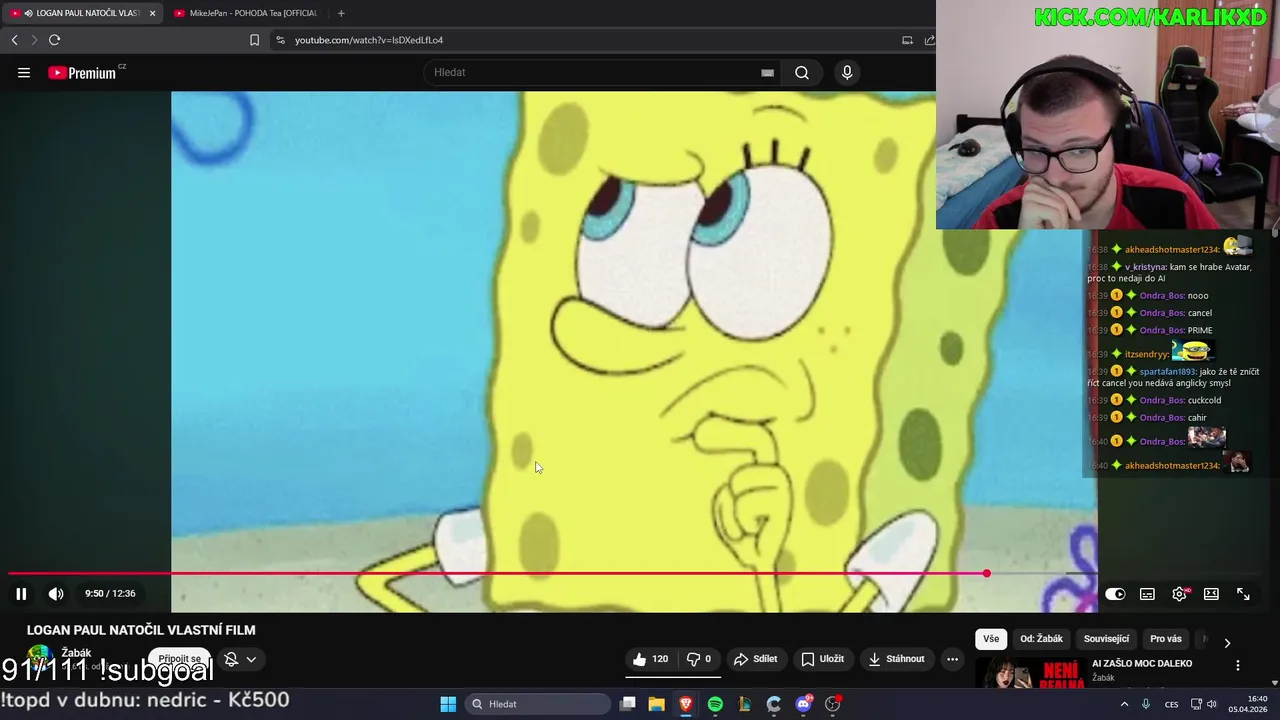
Task: Open File Explorer from the taskbar
Action: point(656,704)
